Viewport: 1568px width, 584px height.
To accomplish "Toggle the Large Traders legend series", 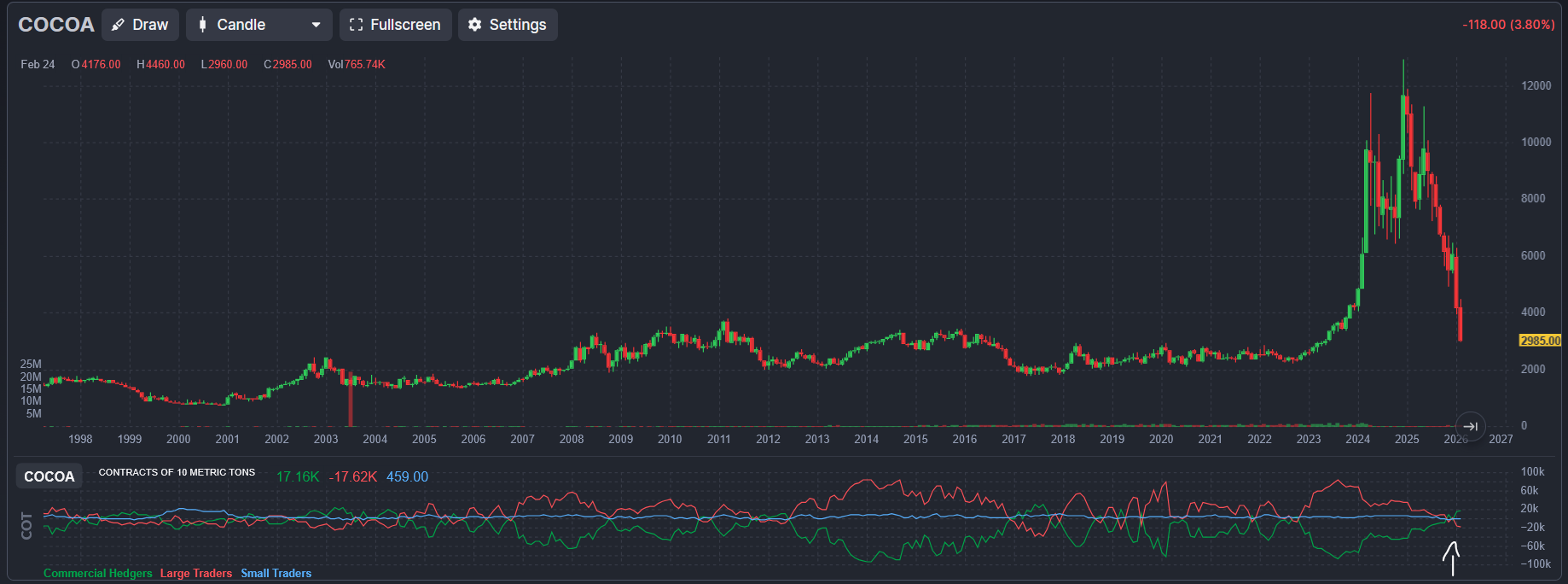I will tap(195, 573).
